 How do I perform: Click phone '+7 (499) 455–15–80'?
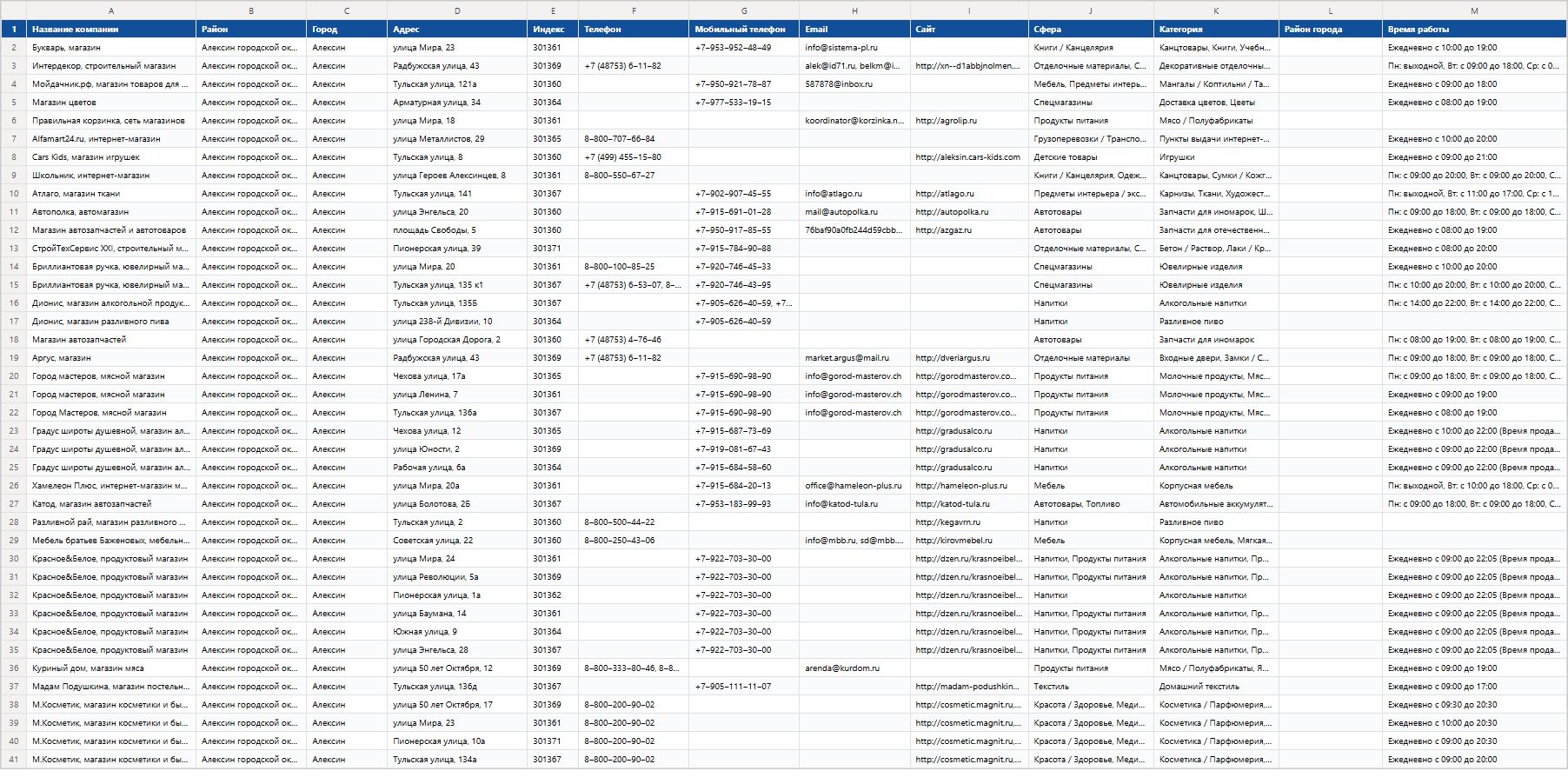coord(634,157)
